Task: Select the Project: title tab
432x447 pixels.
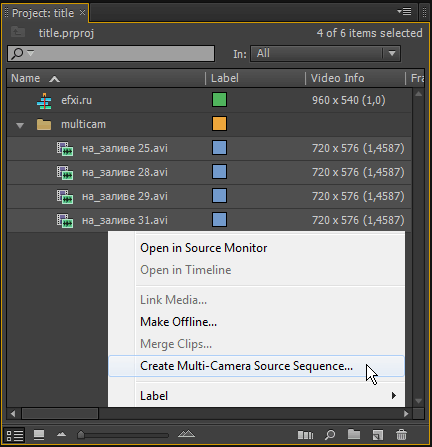Action: click(43, 13)
